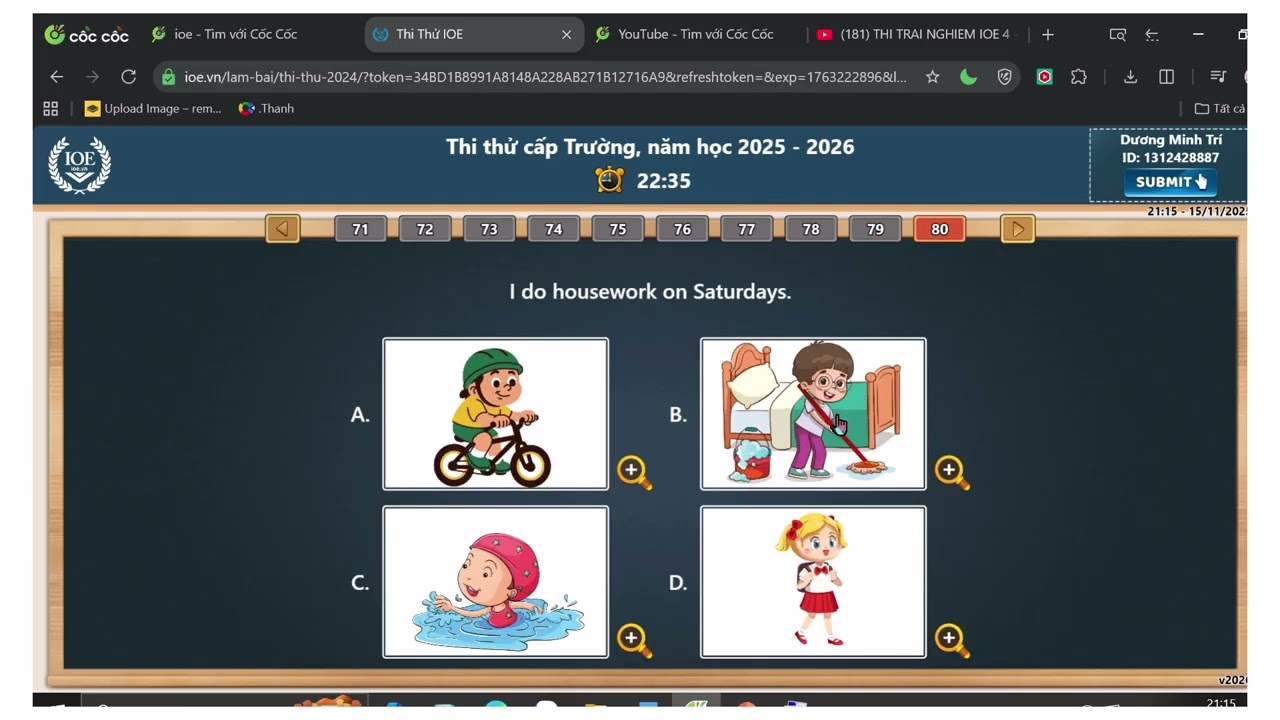
Task: Open the 'Tất cả' bookmarks folder
Action: tap(1219, 109)
